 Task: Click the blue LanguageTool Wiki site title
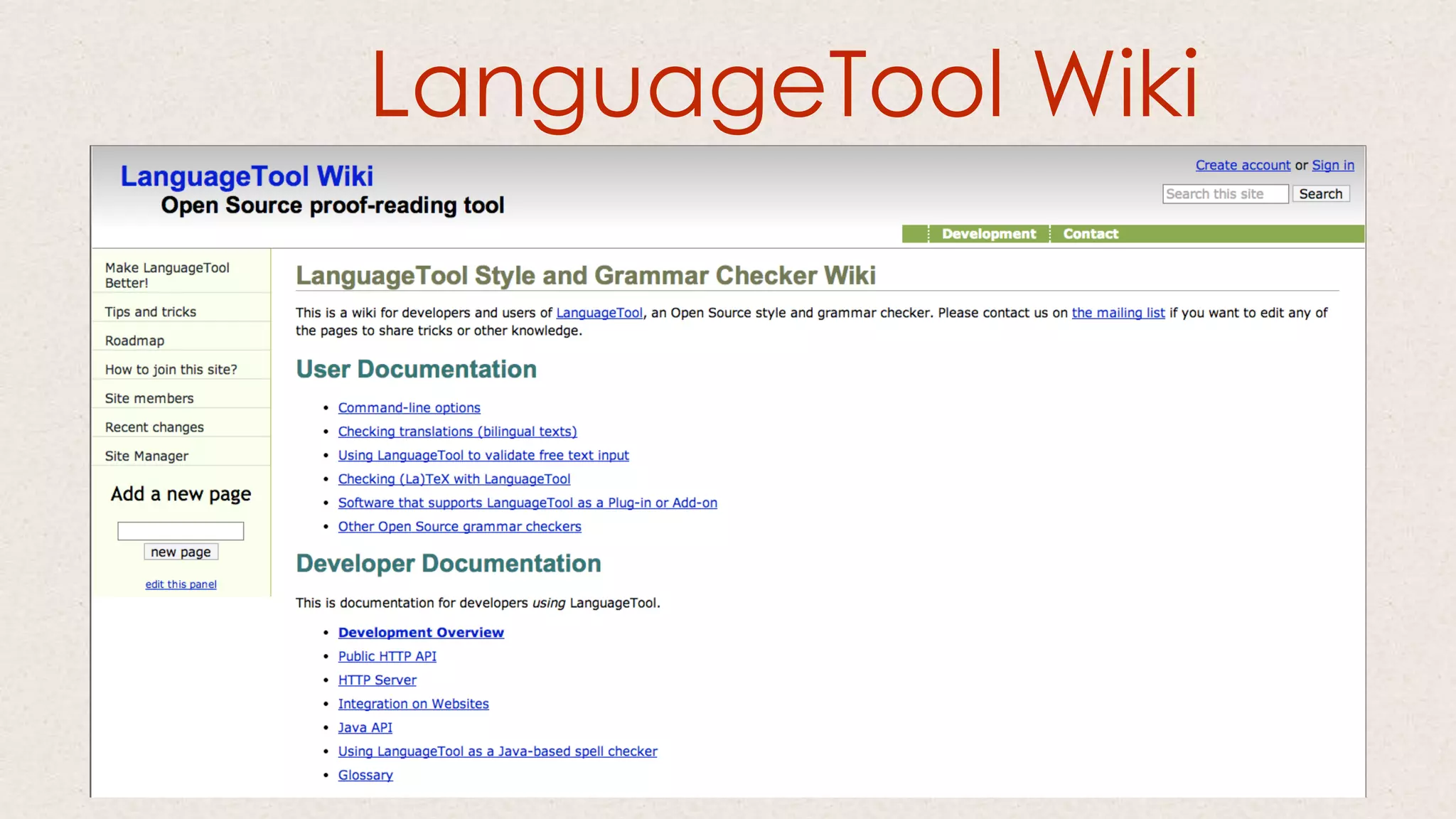[x=247, y=176]
